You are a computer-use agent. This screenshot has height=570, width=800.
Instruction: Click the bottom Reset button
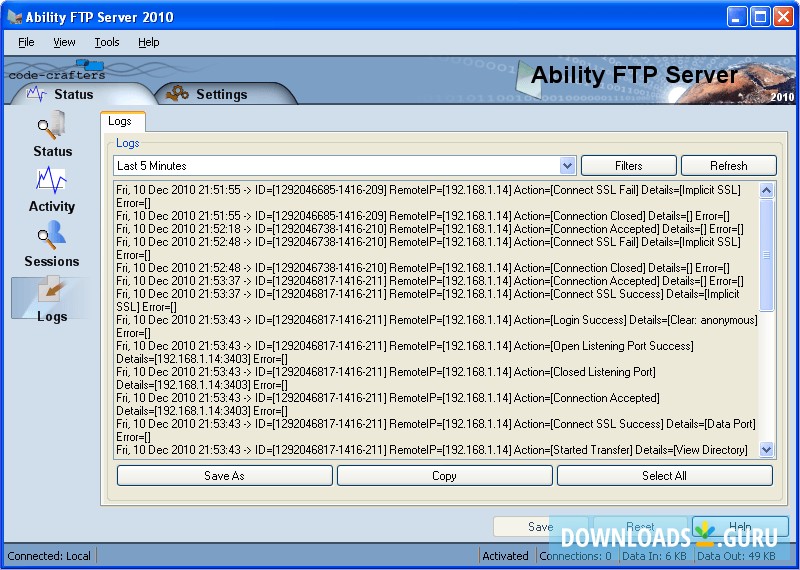640,527
